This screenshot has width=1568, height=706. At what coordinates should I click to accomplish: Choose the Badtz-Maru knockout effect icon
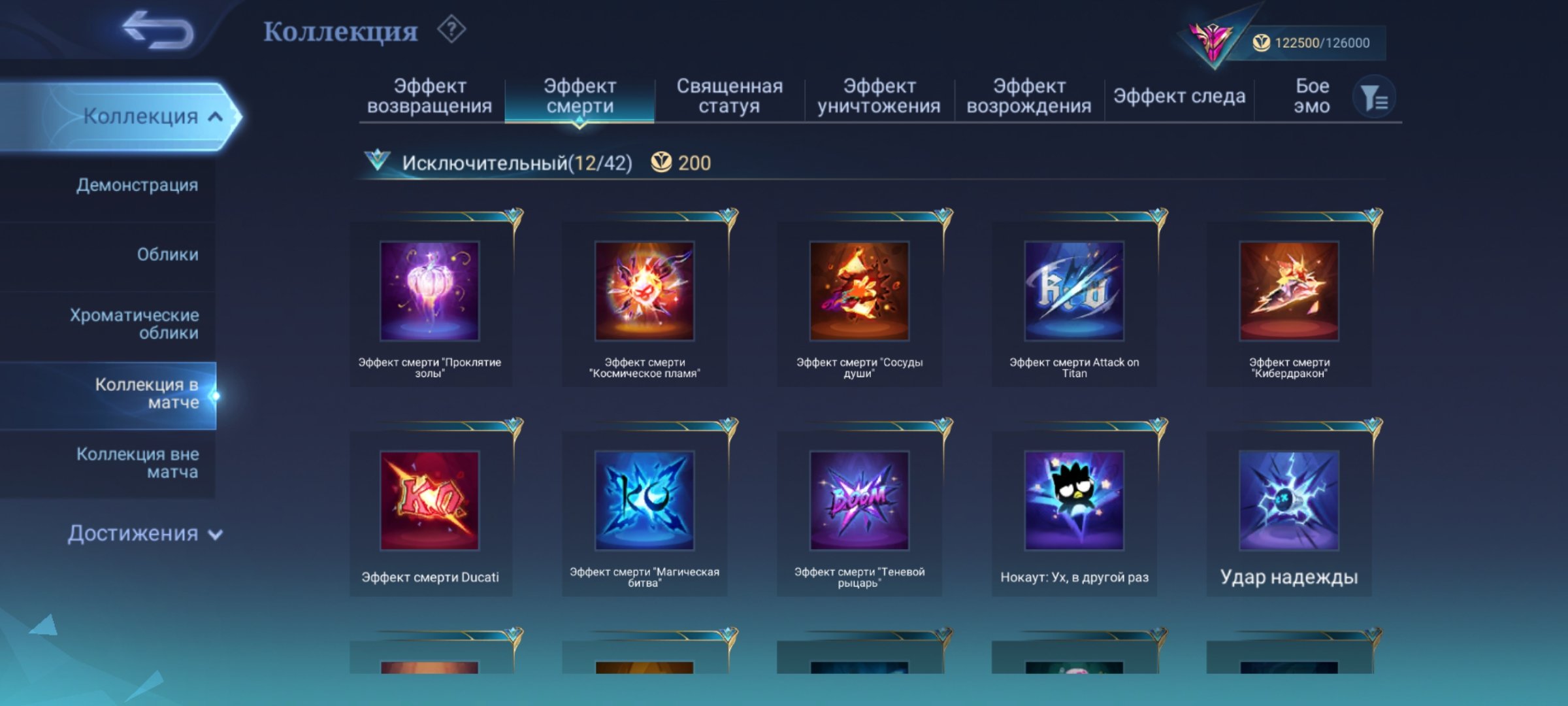[x=1074, y=501]
